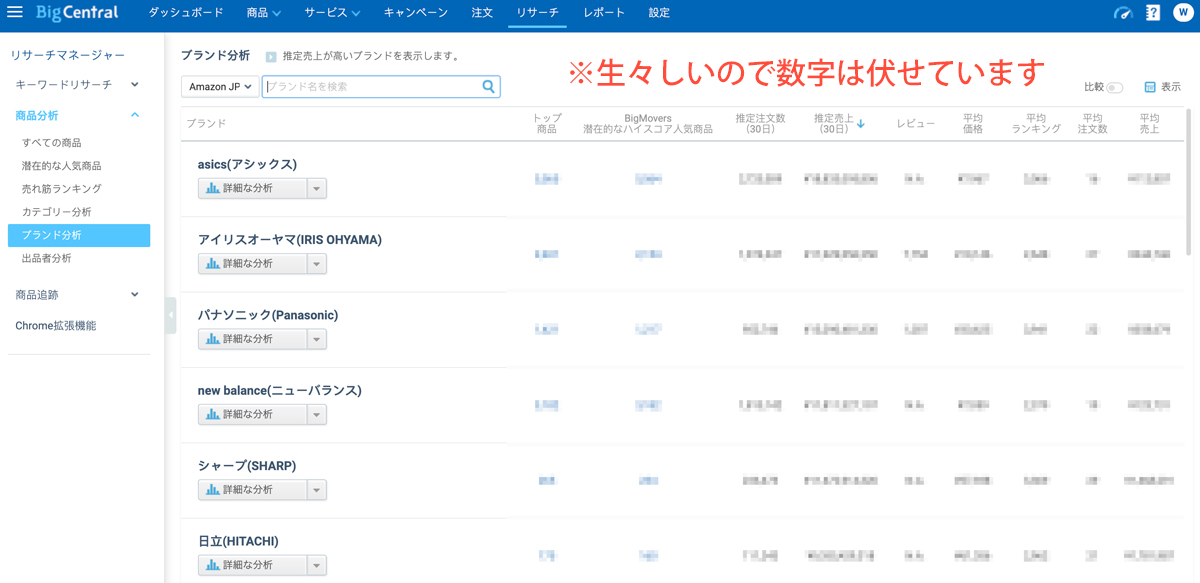Click the new balance(ニューバランス) brand name
The width and height of the screenshot is (1200, 583).
[x=280, y=391]
